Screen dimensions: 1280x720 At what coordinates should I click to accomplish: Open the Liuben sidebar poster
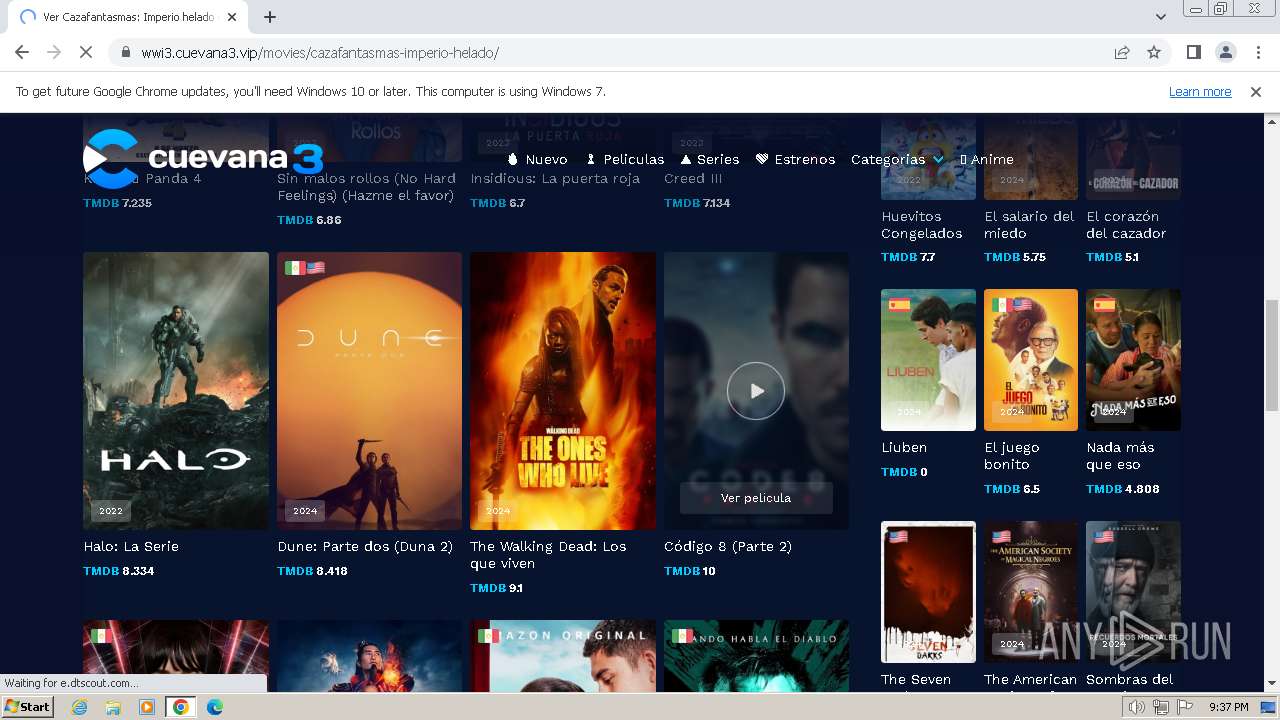pyautogui.click(x=928, y=360)
